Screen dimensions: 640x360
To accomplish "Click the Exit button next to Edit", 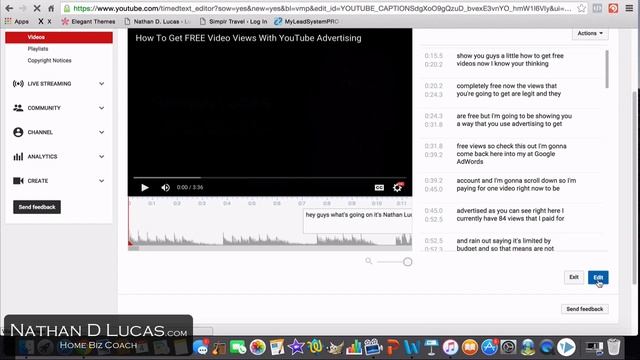I will click(x=573, y=277).
